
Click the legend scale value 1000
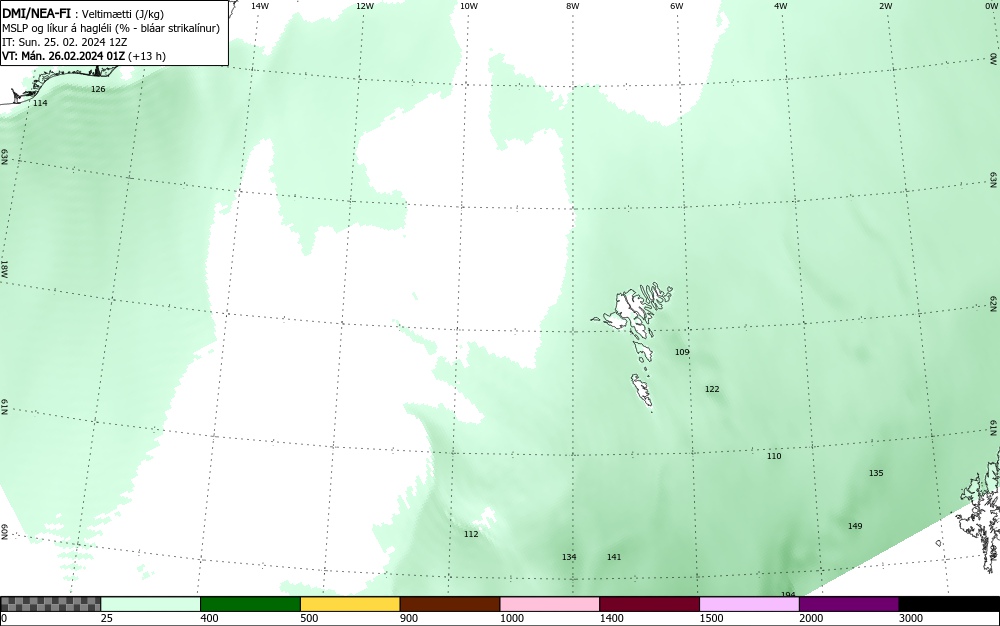click(x=511, y=618)
